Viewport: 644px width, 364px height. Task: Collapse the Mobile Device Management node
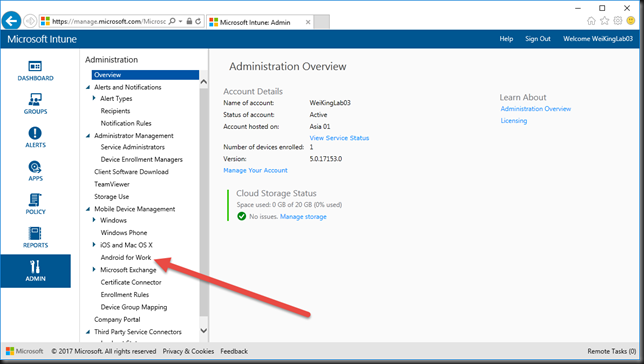88,209
